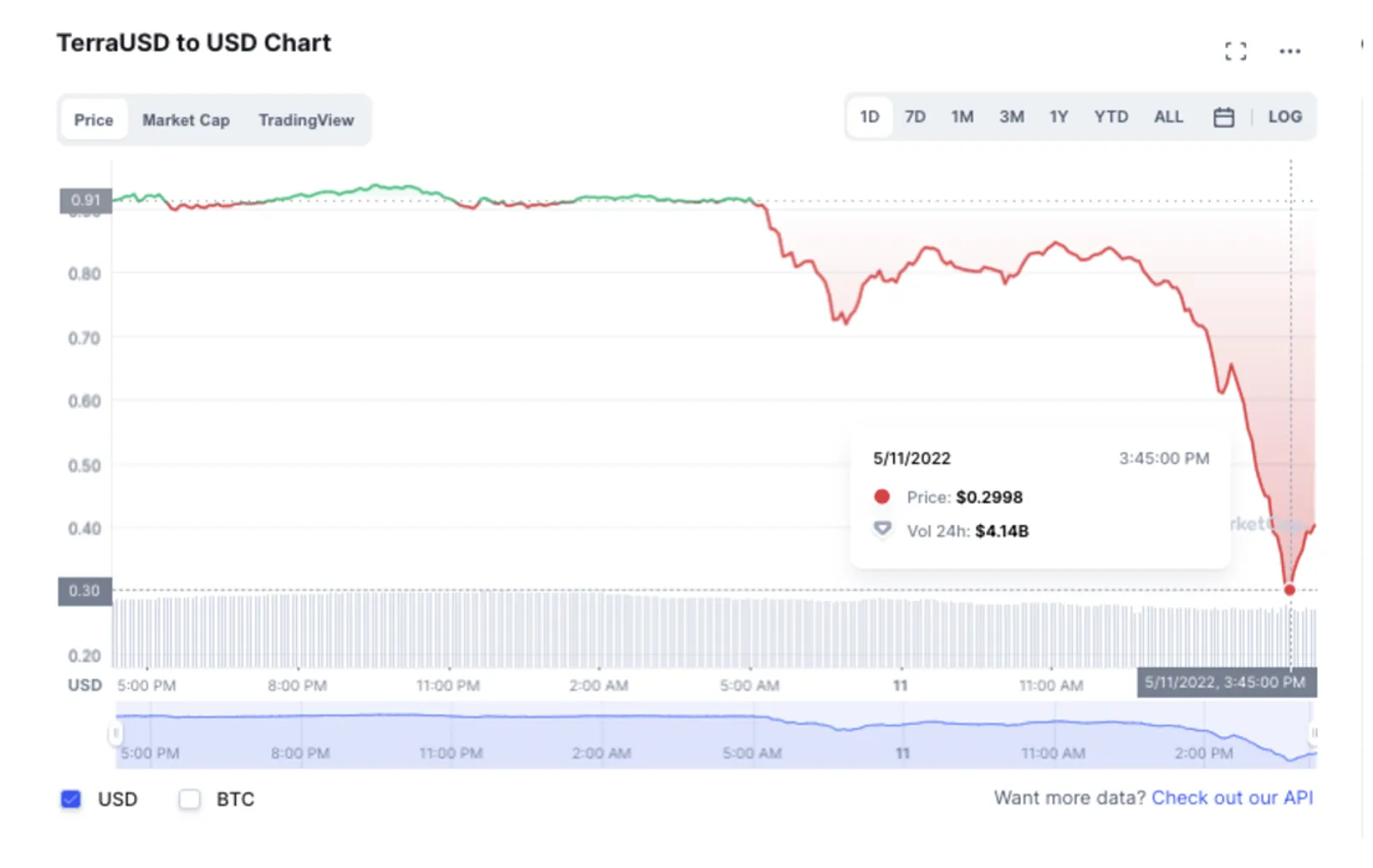Show ALL time price history
1373x868 pixels.
[x=1168, y=117]
